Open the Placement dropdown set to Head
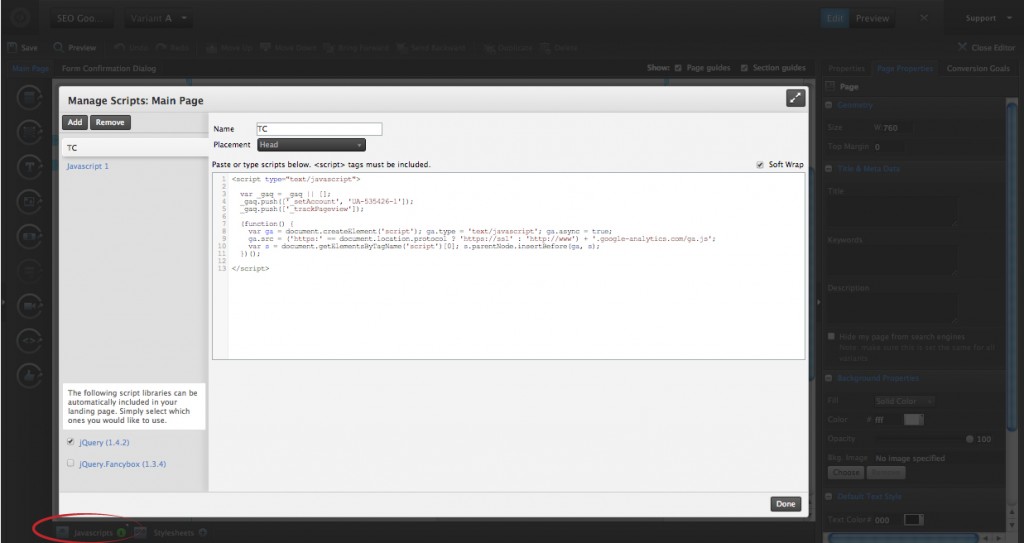Screen dimensions: 1024x543 coord(311,145)
